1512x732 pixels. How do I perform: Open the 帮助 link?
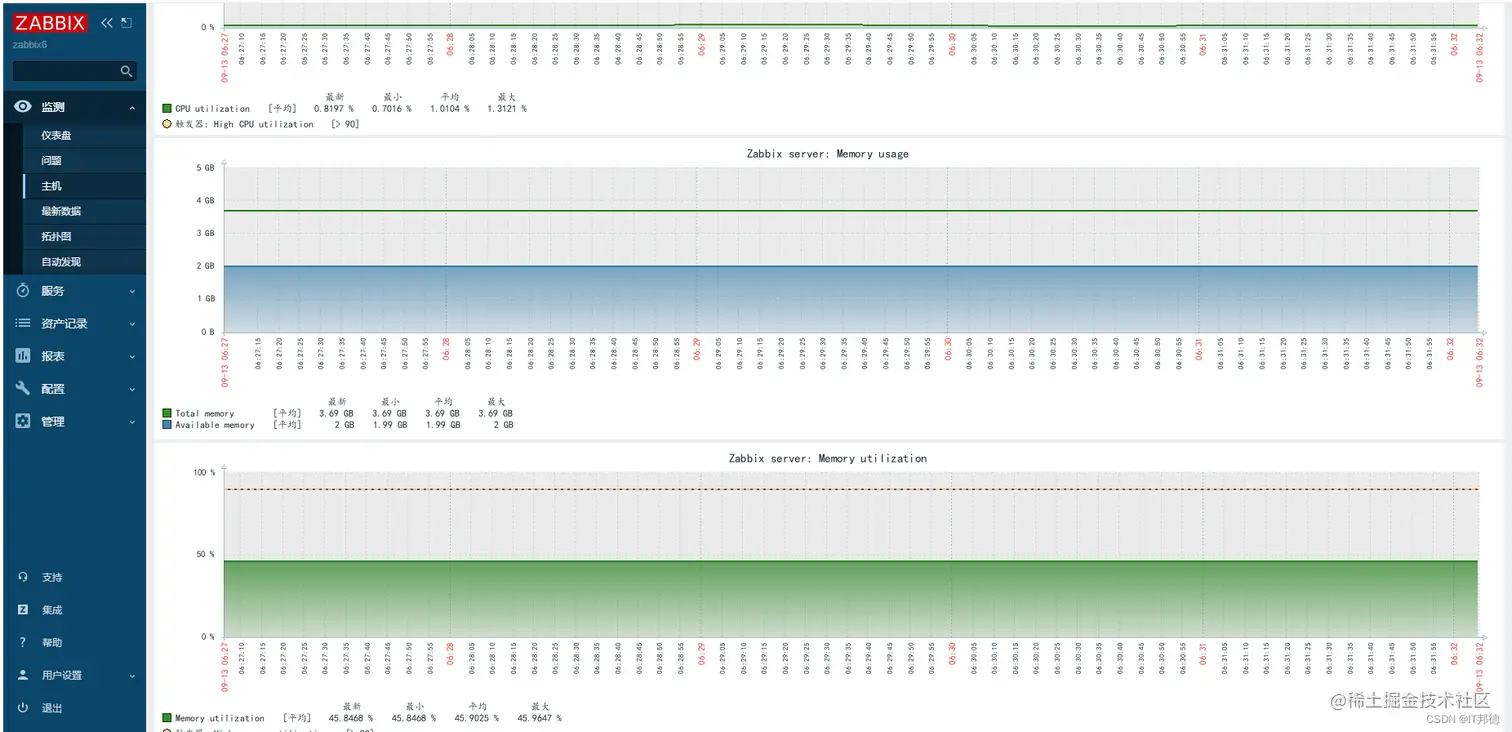pos(52,642)
